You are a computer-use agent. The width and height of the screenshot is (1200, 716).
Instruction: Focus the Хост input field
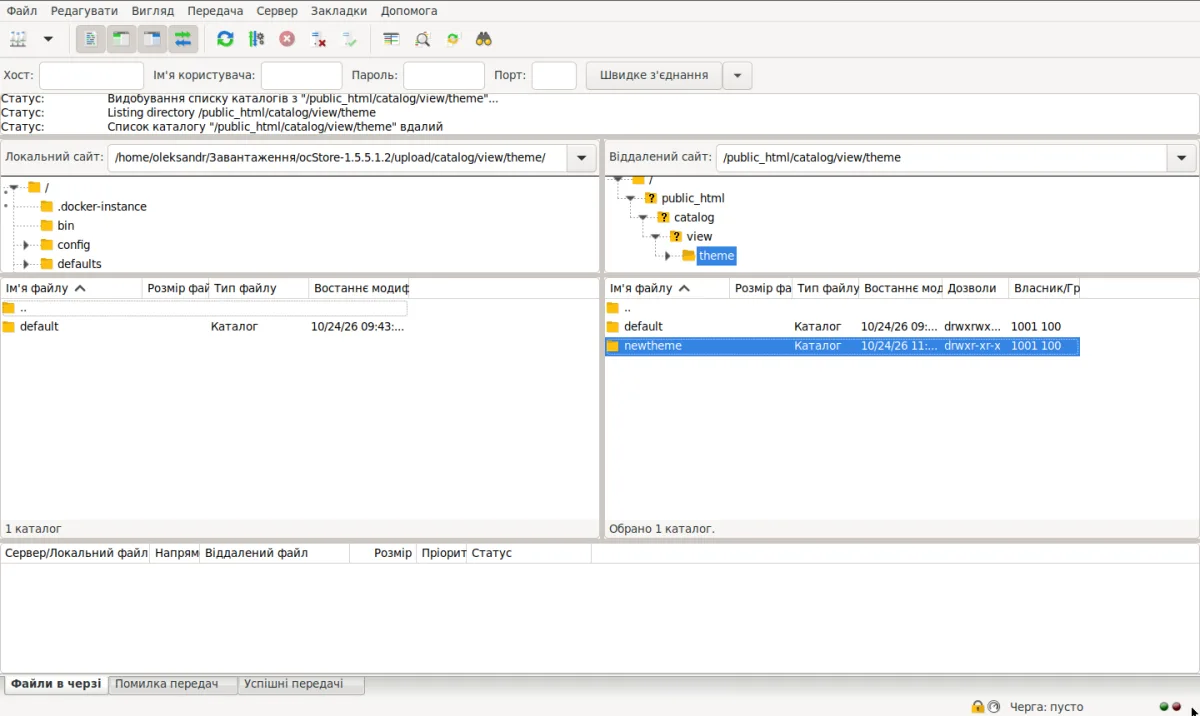91,75
